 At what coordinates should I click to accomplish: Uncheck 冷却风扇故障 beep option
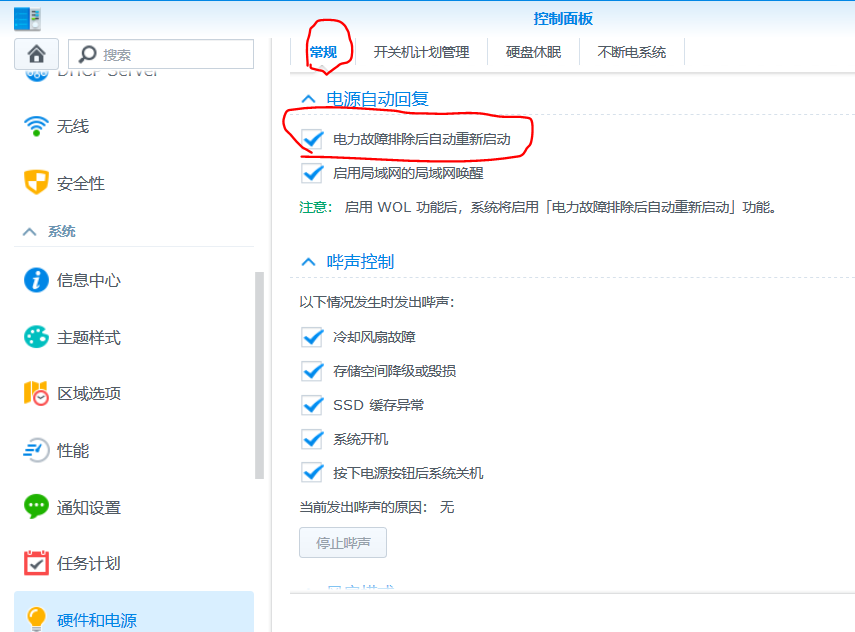(312, 337)
